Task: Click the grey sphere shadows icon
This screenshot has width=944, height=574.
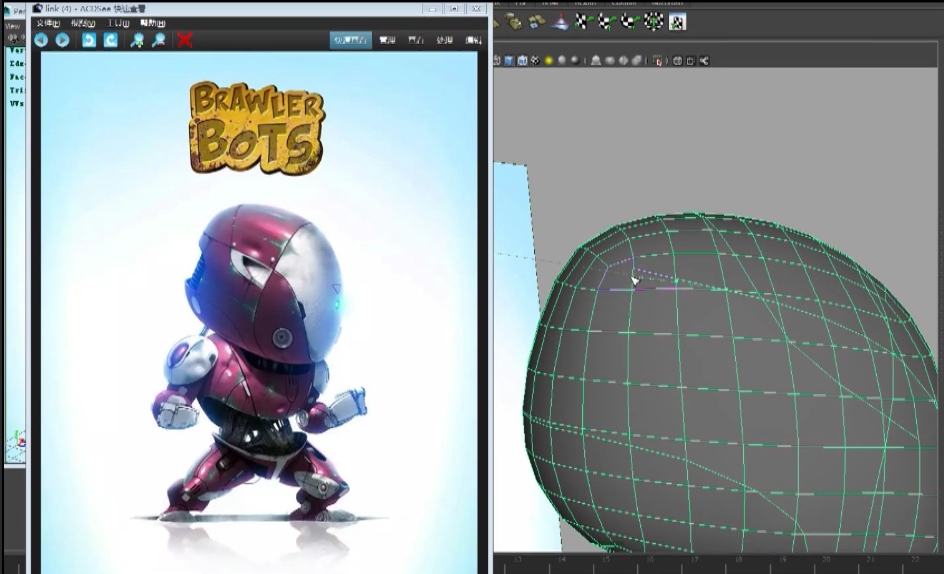Action: pos(562,61)
